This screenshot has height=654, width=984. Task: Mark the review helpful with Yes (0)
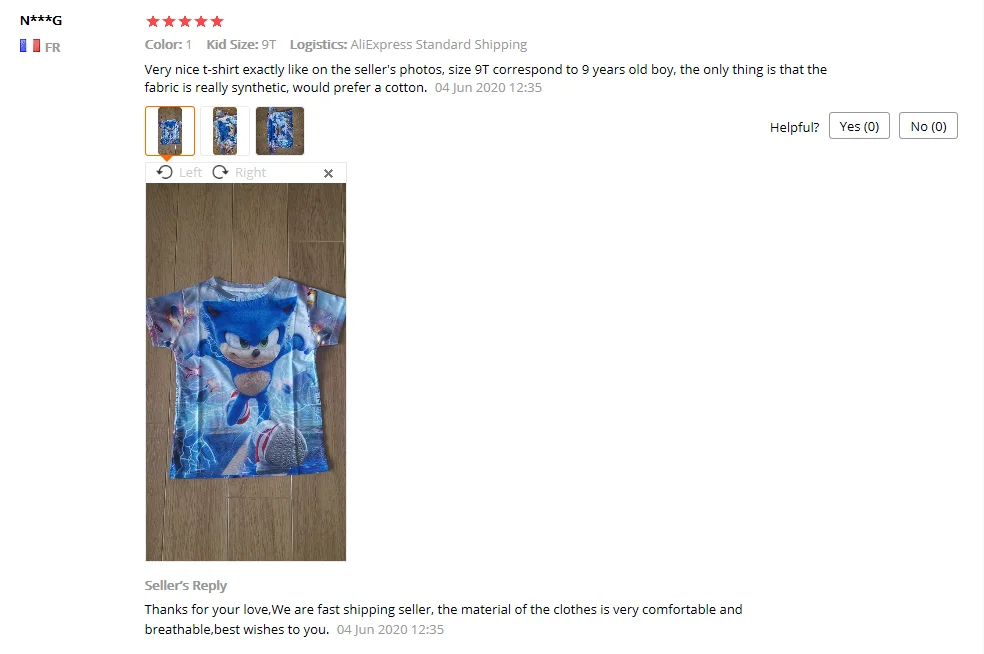pyautogui.click(x=859, y=126)
